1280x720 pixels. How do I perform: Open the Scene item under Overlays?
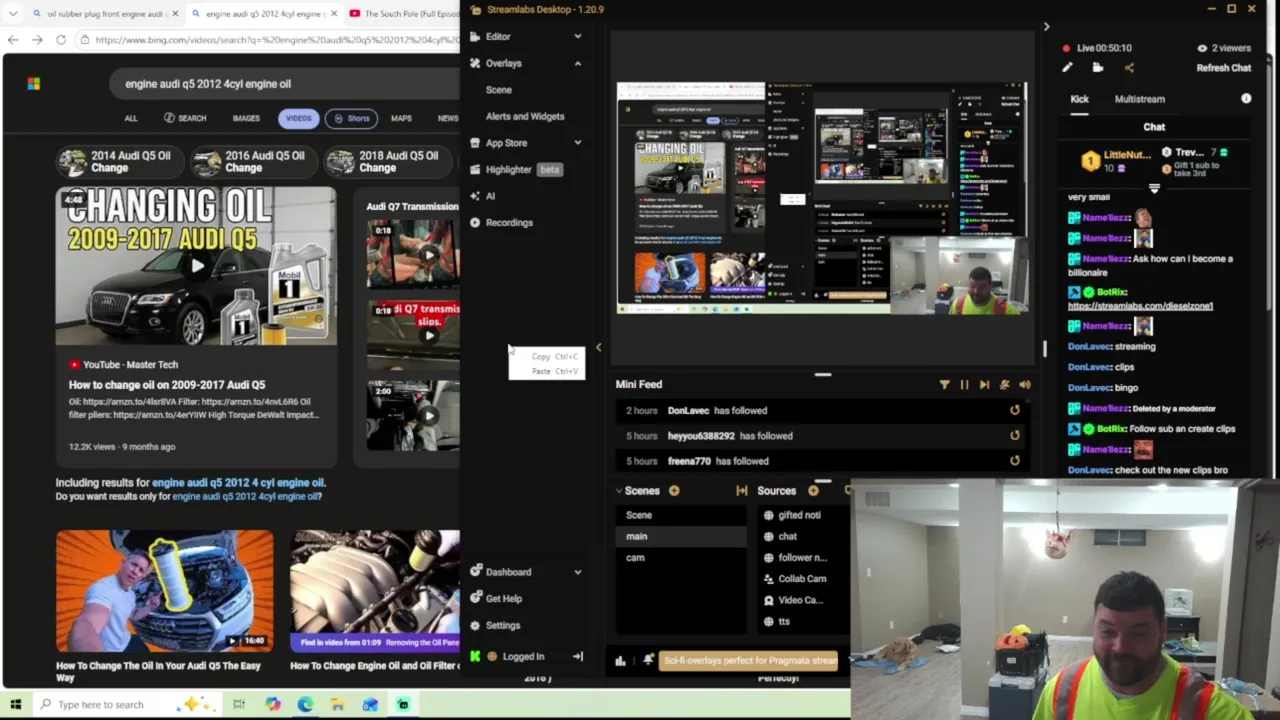pos(498,90)
